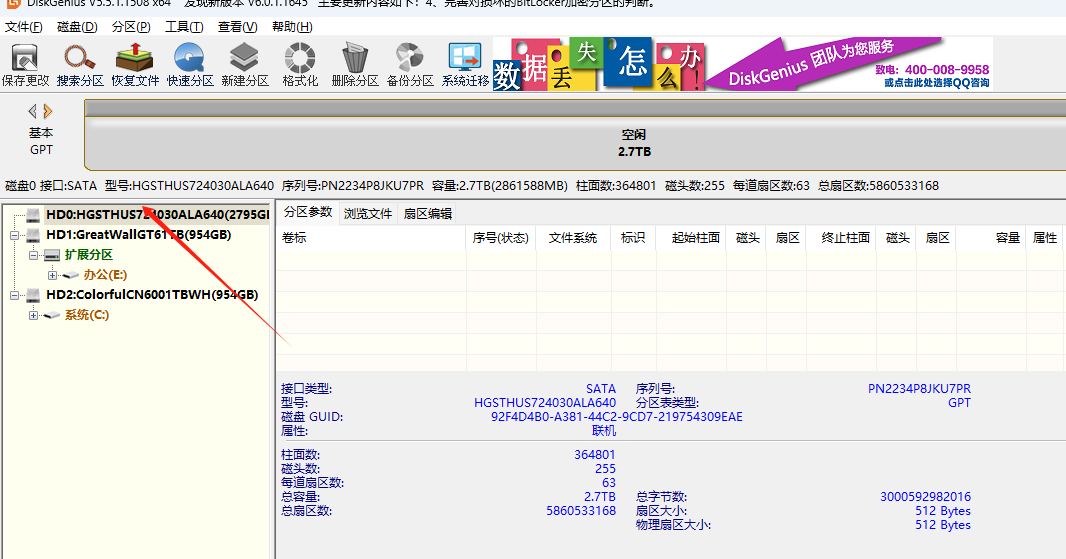
Task: Select HD1:GreatWall disk in the tree
Action: pyautogui.click(x=139, y=235)
